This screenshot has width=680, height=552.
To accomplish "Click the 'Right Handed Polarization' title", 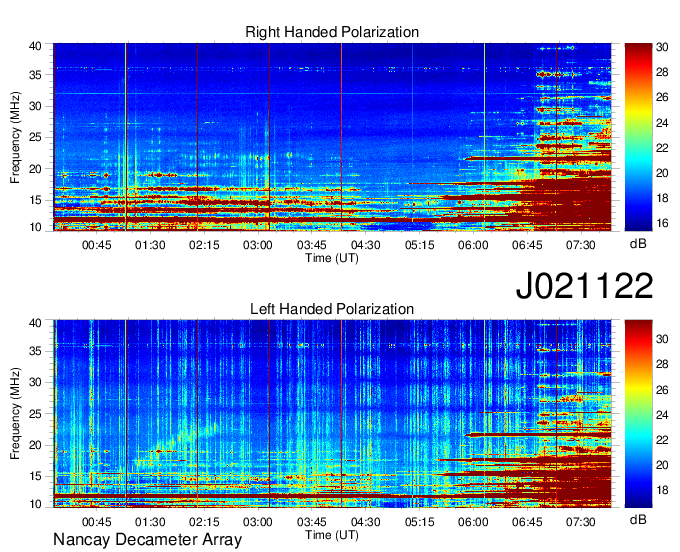I will click(x=332, y=32).
